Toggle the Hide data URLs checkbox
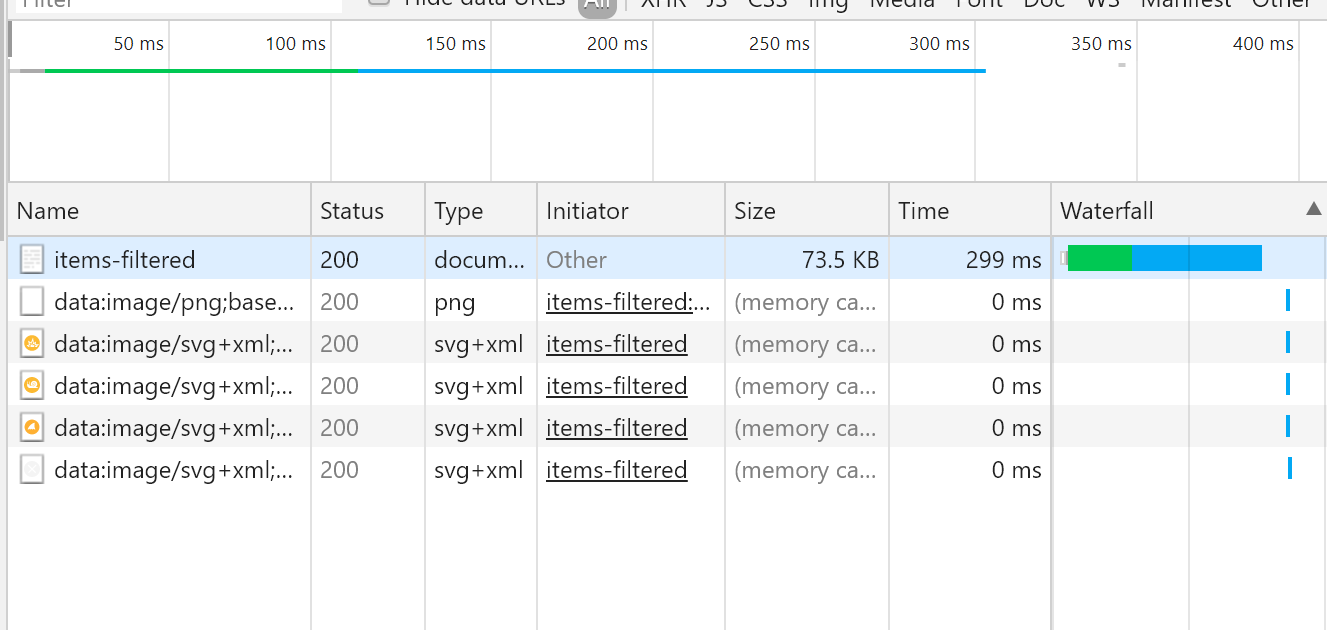 tap(378, 2)
